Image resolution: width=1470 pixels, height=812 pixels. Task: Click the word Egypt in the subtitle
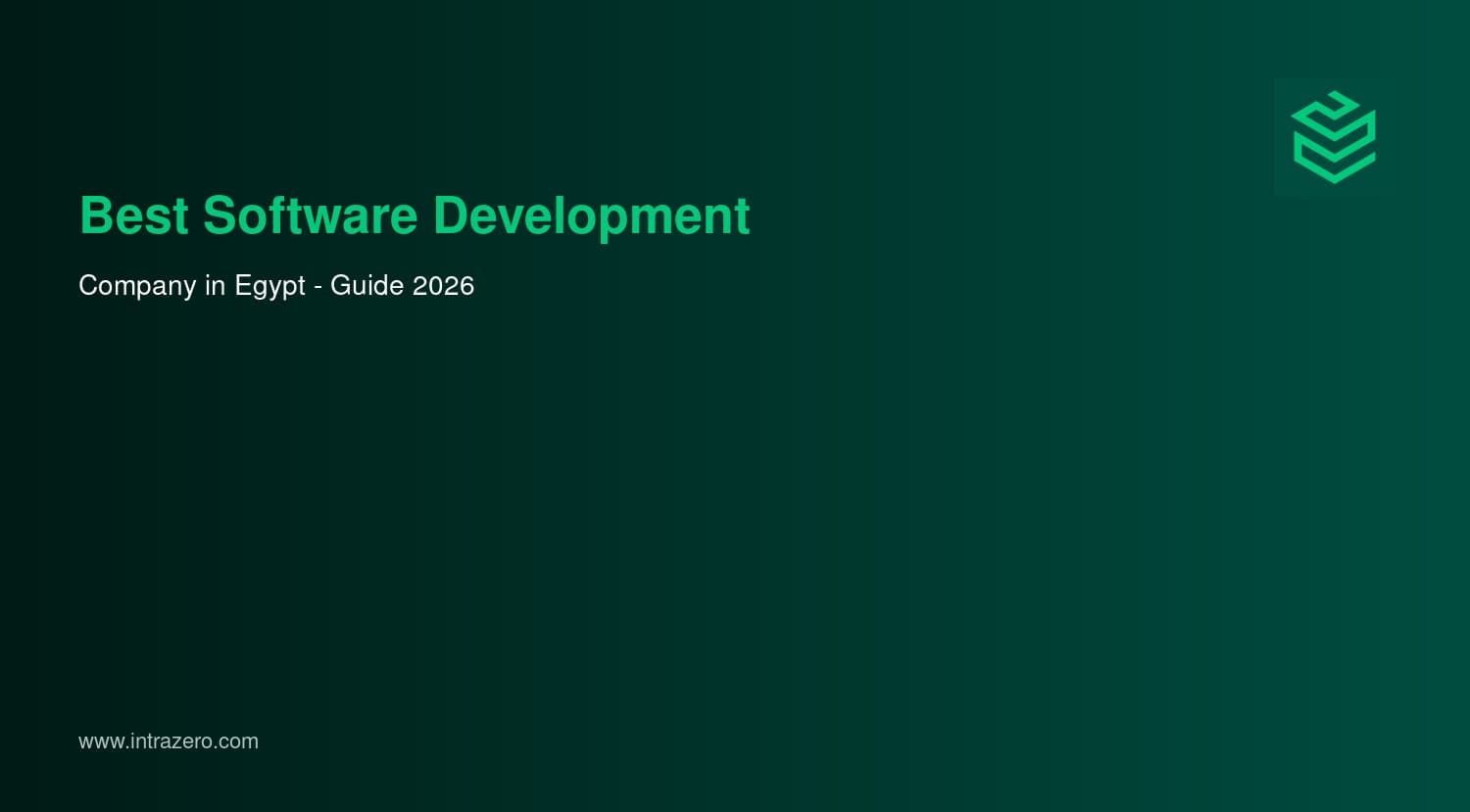tap(273, 286)
